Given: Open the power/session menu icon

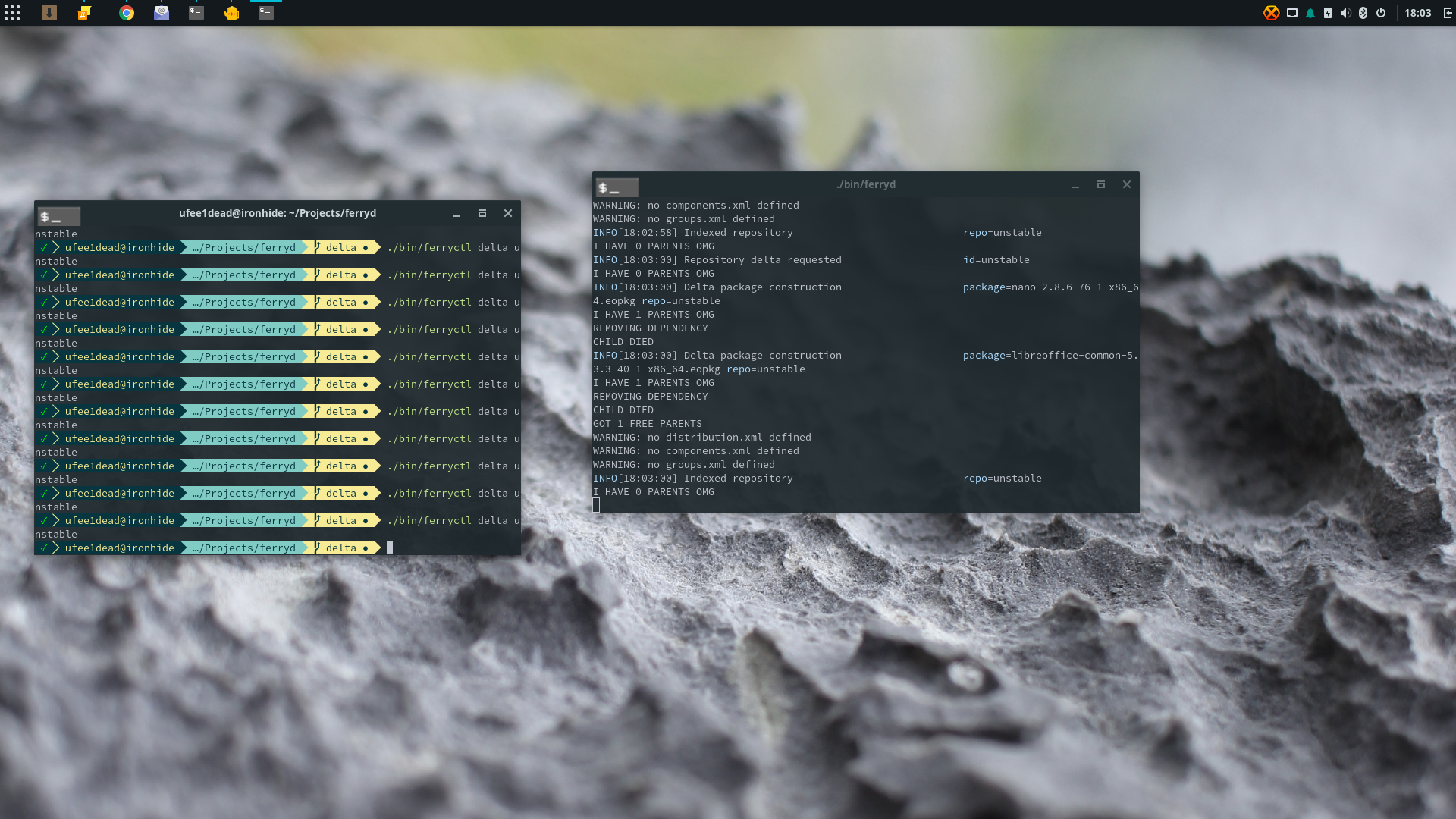Looking at the screenshot, I should coord(1381,13).
